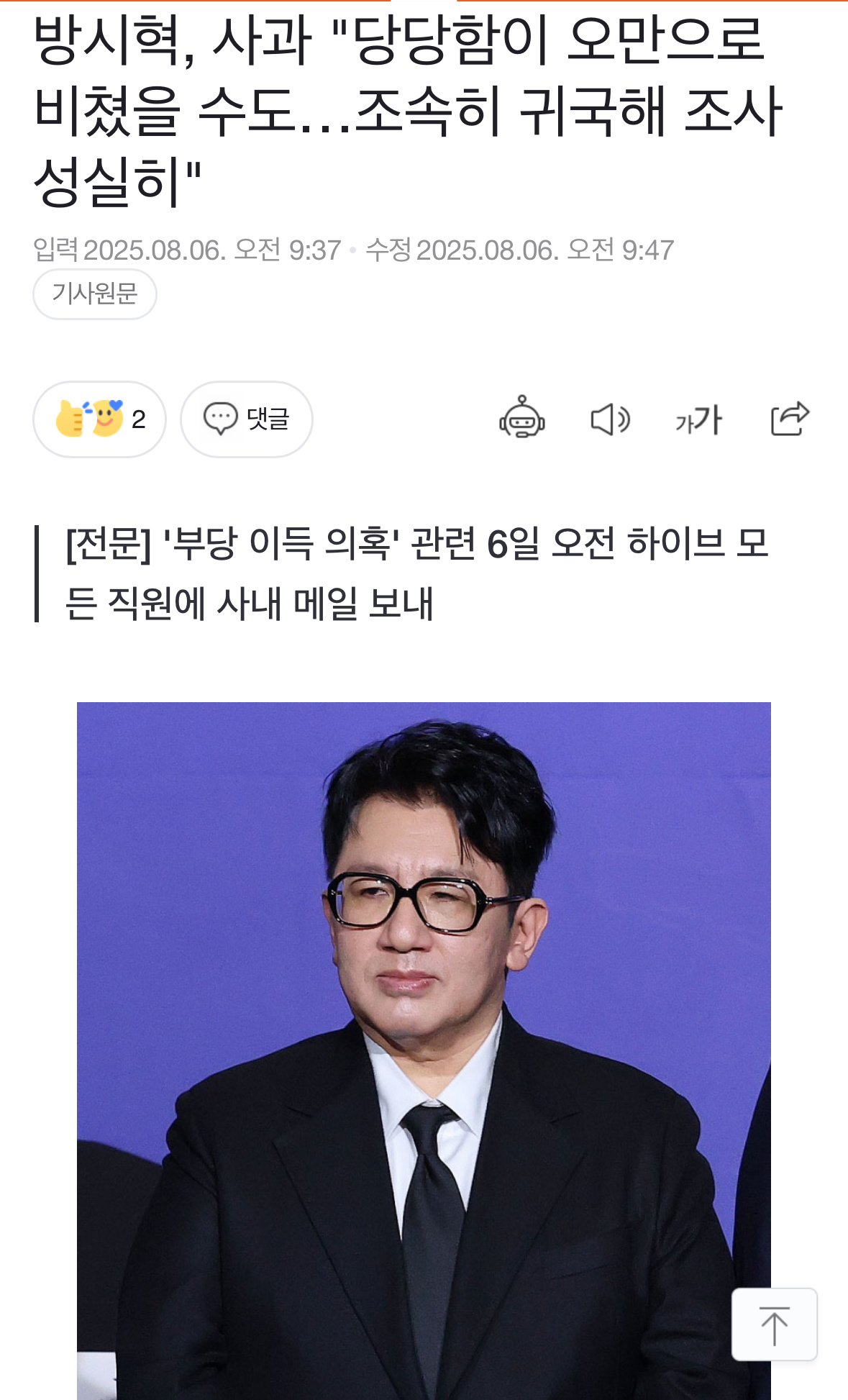Click the 수정 2025.08.06. 오전 9:47 timestamp

520,250
